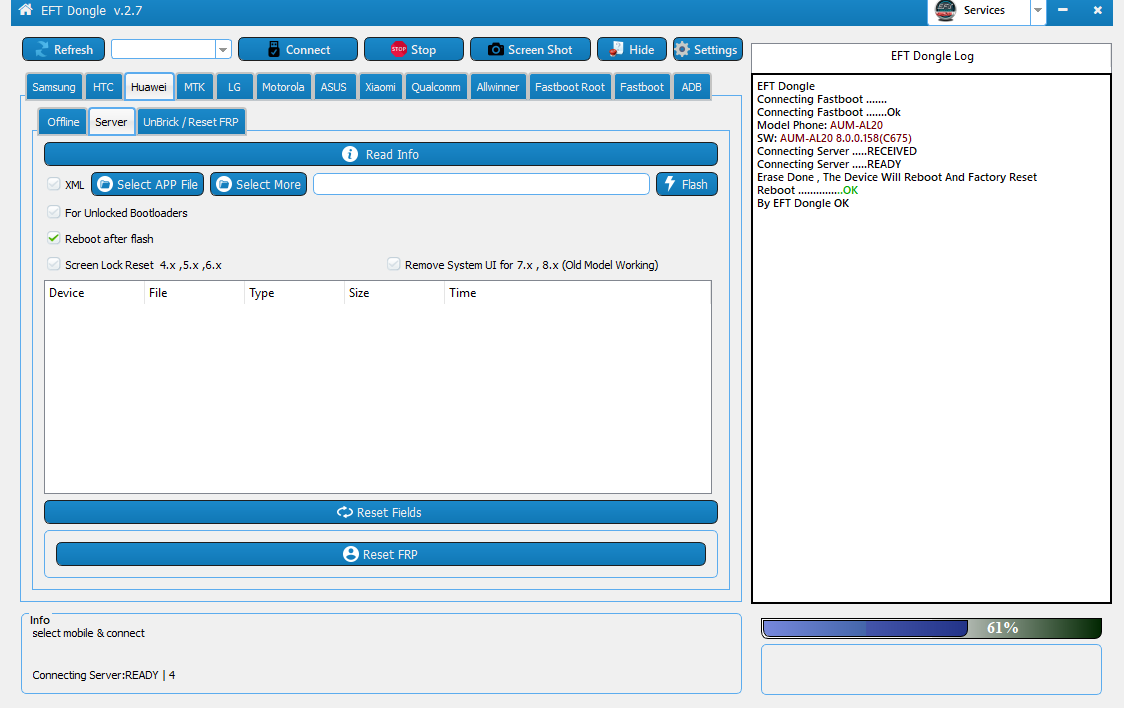Screen dimensions: 1124x708
Task: Click the home icon in title bar
Action: (x=25, y=10)
